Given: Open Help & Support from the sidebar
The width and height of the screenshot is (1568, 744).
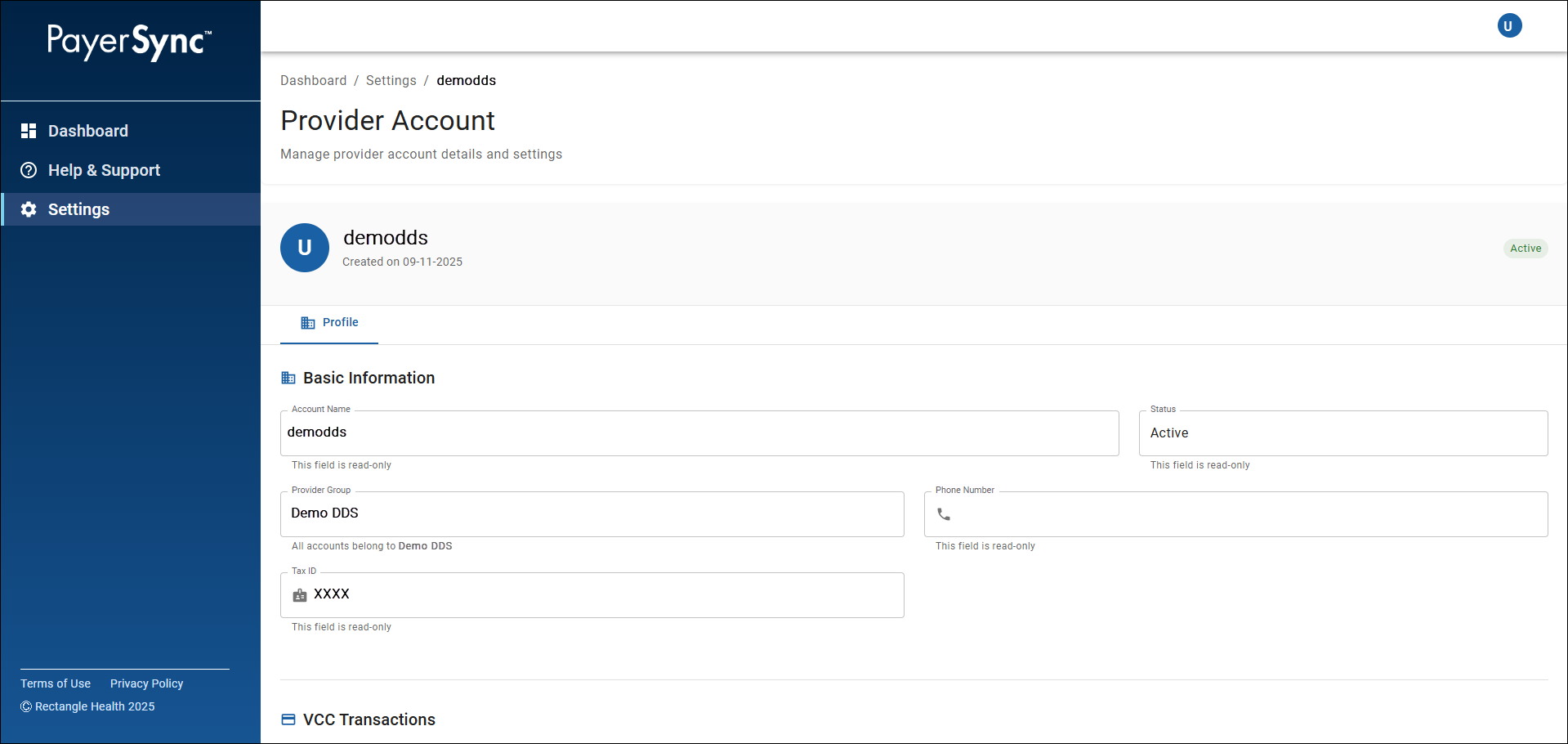Looking at the screenshot, I should click(131, 170).
